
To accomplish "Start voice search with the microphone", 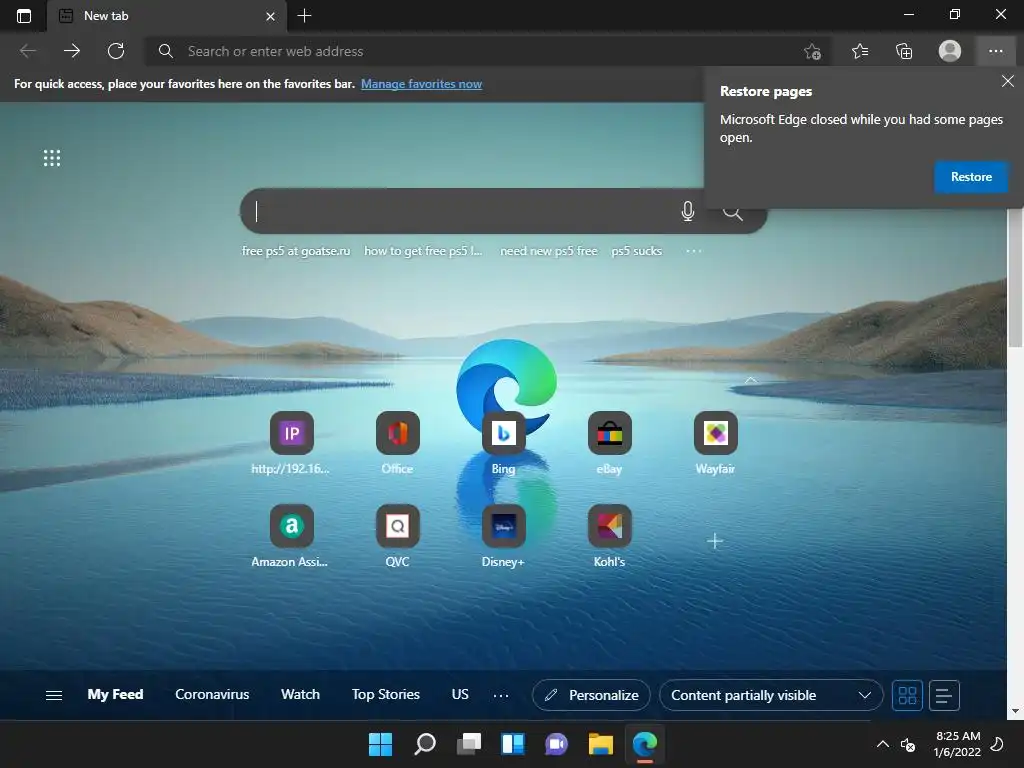I will pyautogui.click(x=688, y=211).
